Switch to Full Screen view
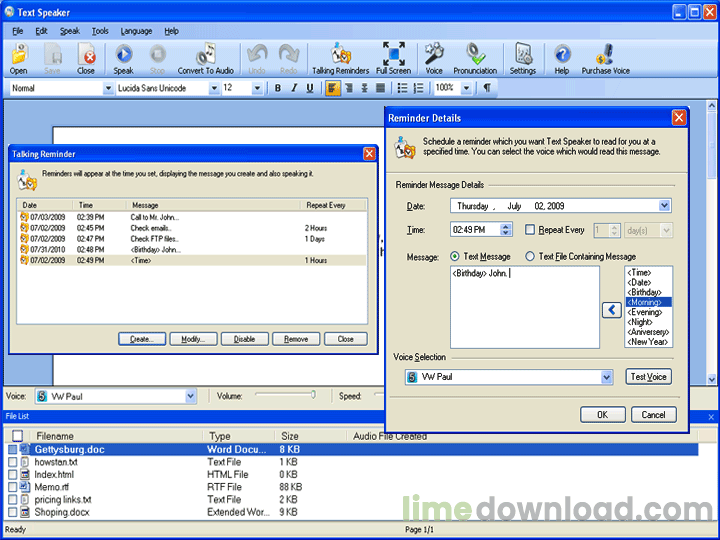 tap(394, 58)
